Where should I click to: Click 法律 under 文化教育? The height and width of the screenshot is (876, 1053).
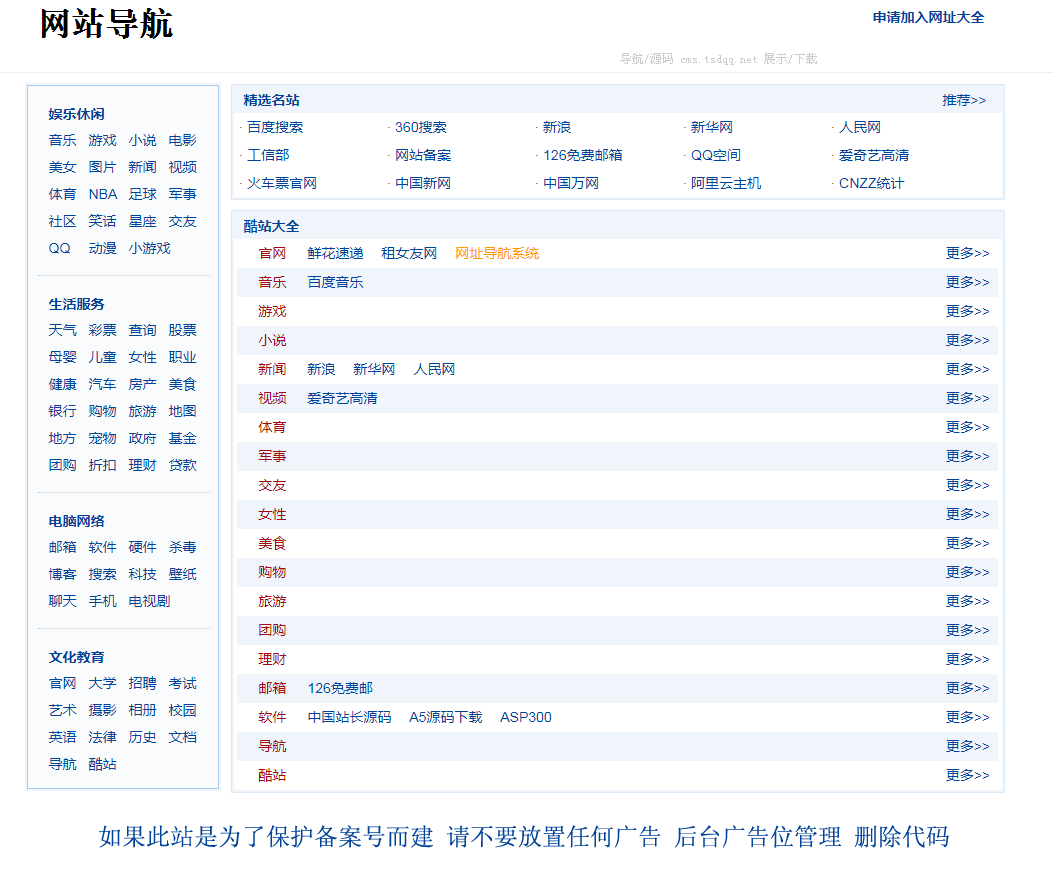coord(103,737)
